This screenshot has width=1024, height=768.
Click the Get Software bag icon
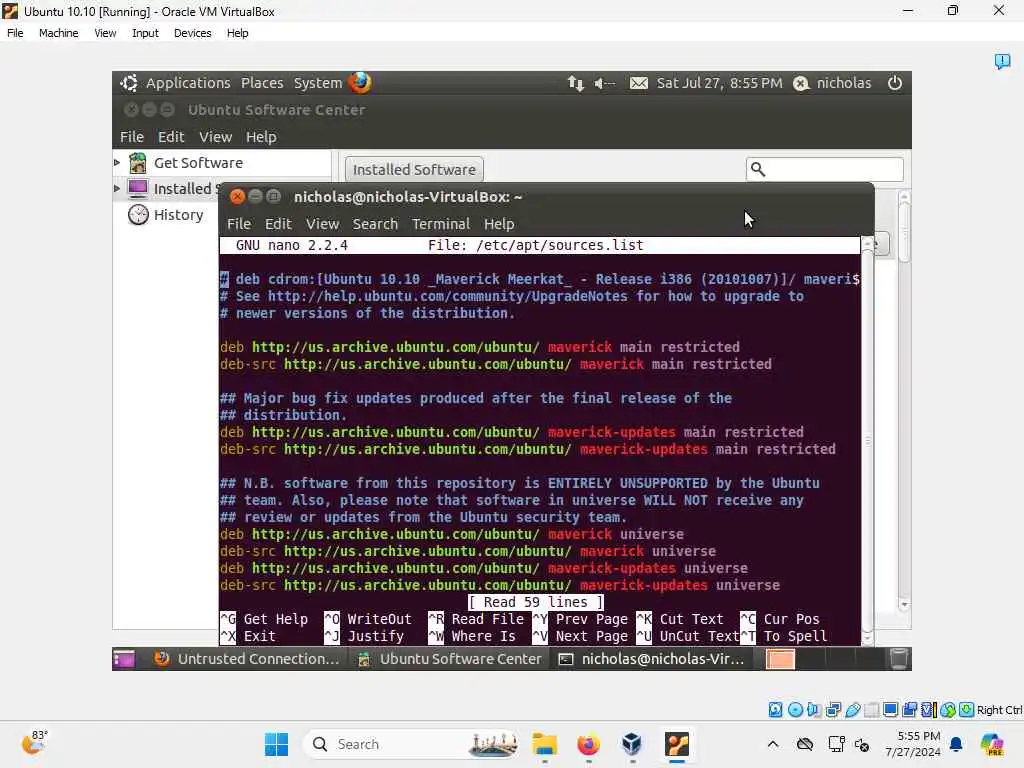138,163
